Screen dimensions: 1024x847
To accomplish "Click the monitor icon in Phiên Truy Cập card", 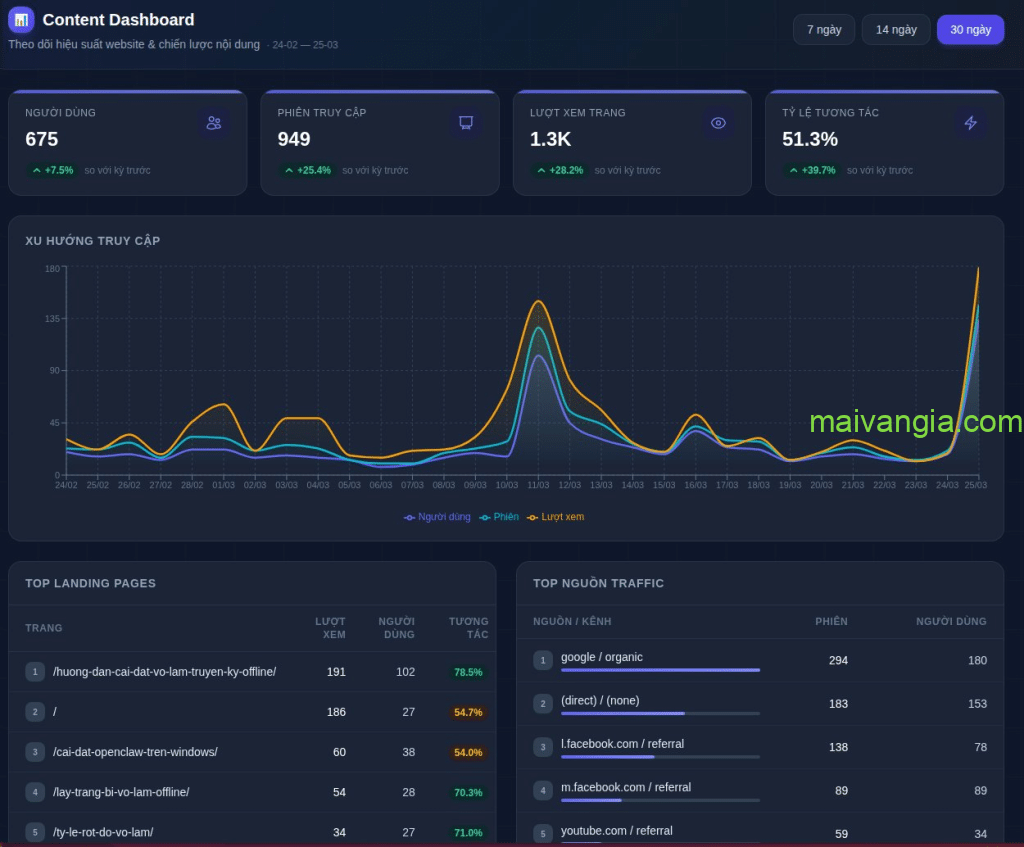I will (x=465, y=123).
